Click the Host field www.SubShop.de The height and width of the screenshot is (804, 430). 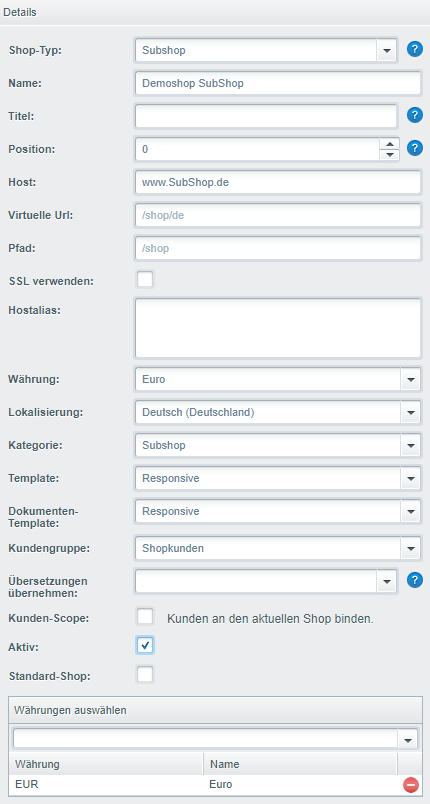[x=278, y=182]
